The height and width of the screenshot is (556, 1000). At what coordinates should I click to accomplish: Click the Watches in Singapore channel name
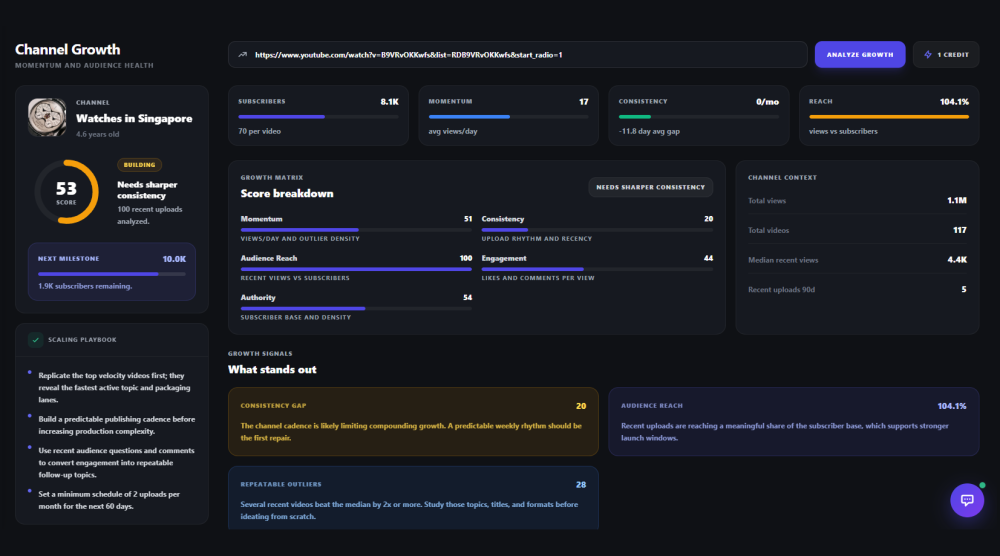134,119
